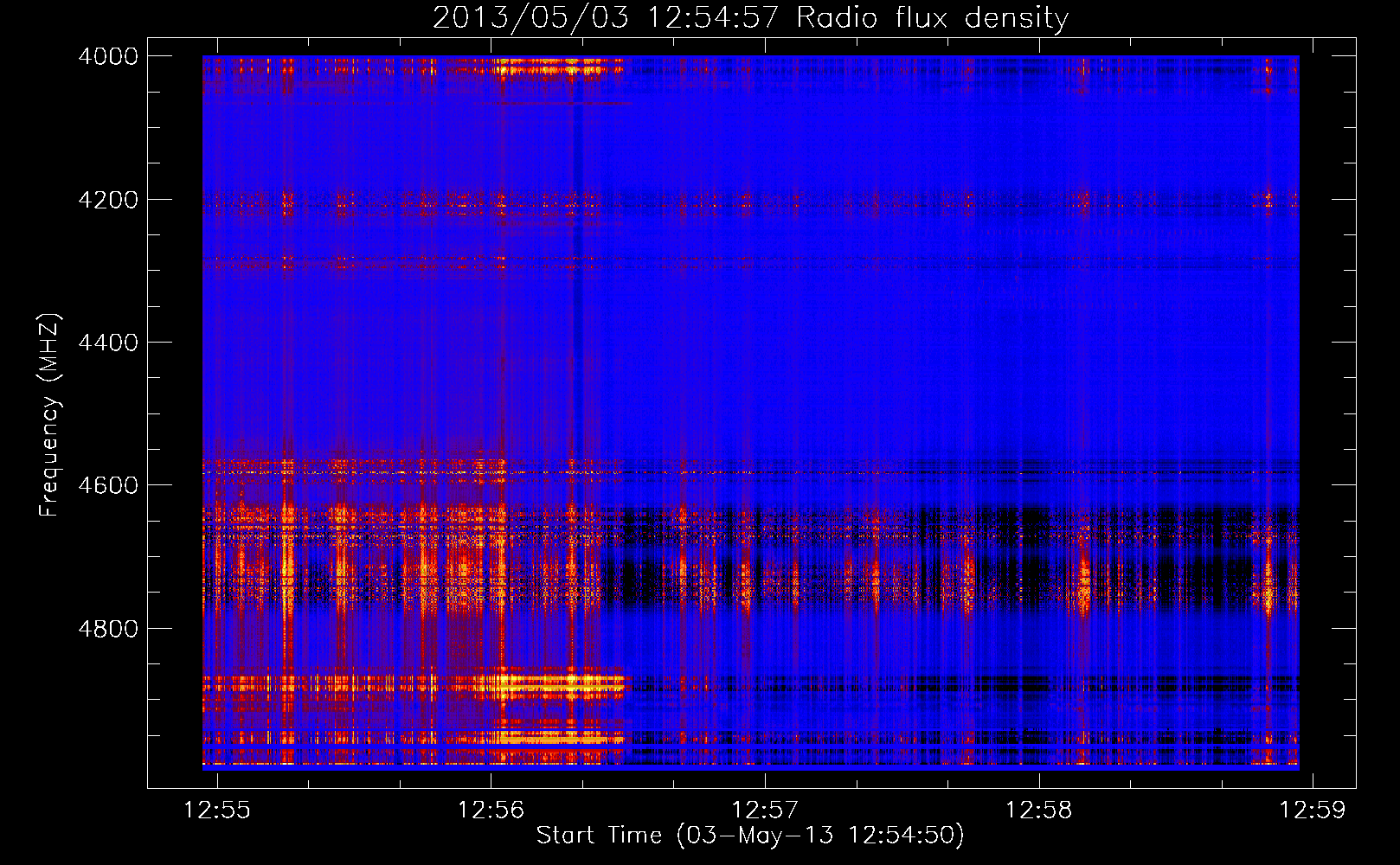Image resolution: width=1400 pixels, height=865 pixels.
Task: Click the 12:59 time tick label
Action: click(x=1313, y=810)
